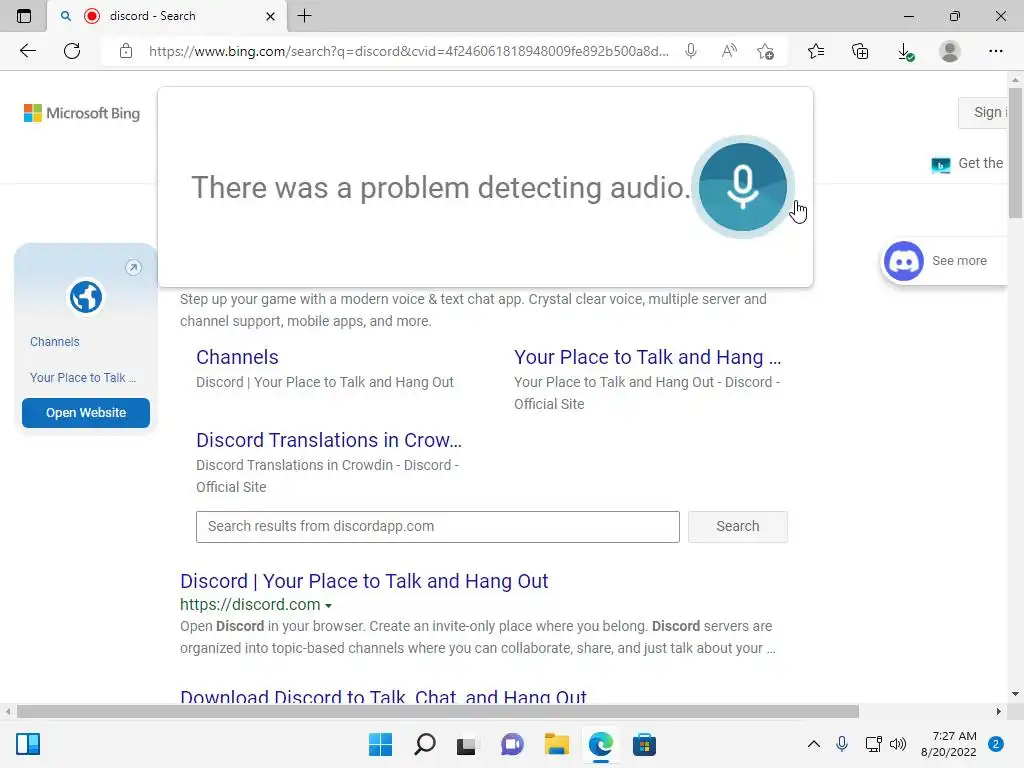Open a new tab

(304, 16)
